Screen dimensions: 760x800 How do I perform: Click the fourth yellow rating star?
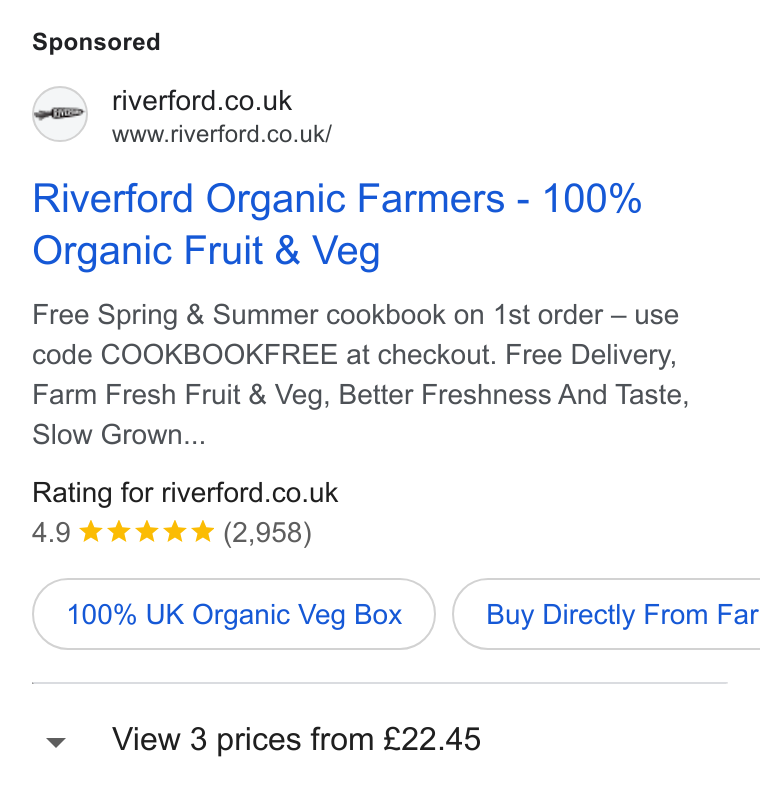[x=175, y=531]
